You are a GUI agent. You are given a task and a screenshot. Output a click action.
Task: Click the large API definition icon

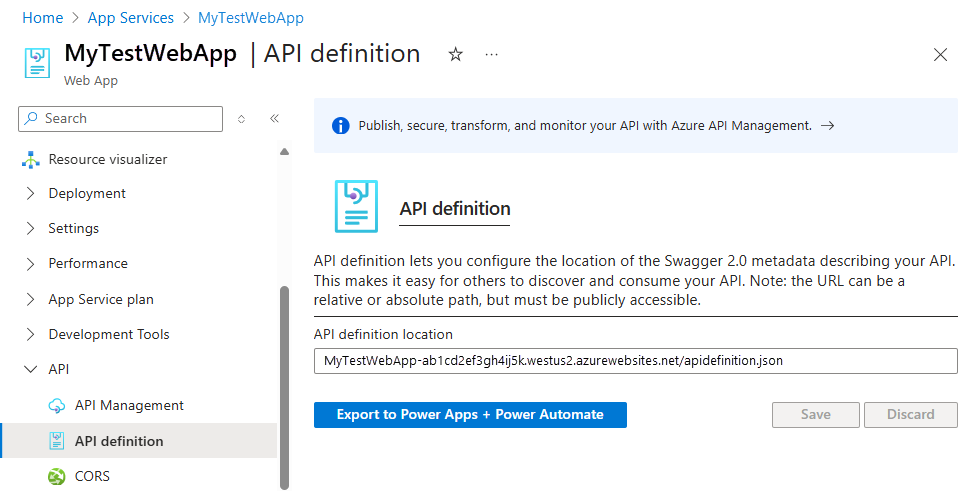click(x=356, y=207)
